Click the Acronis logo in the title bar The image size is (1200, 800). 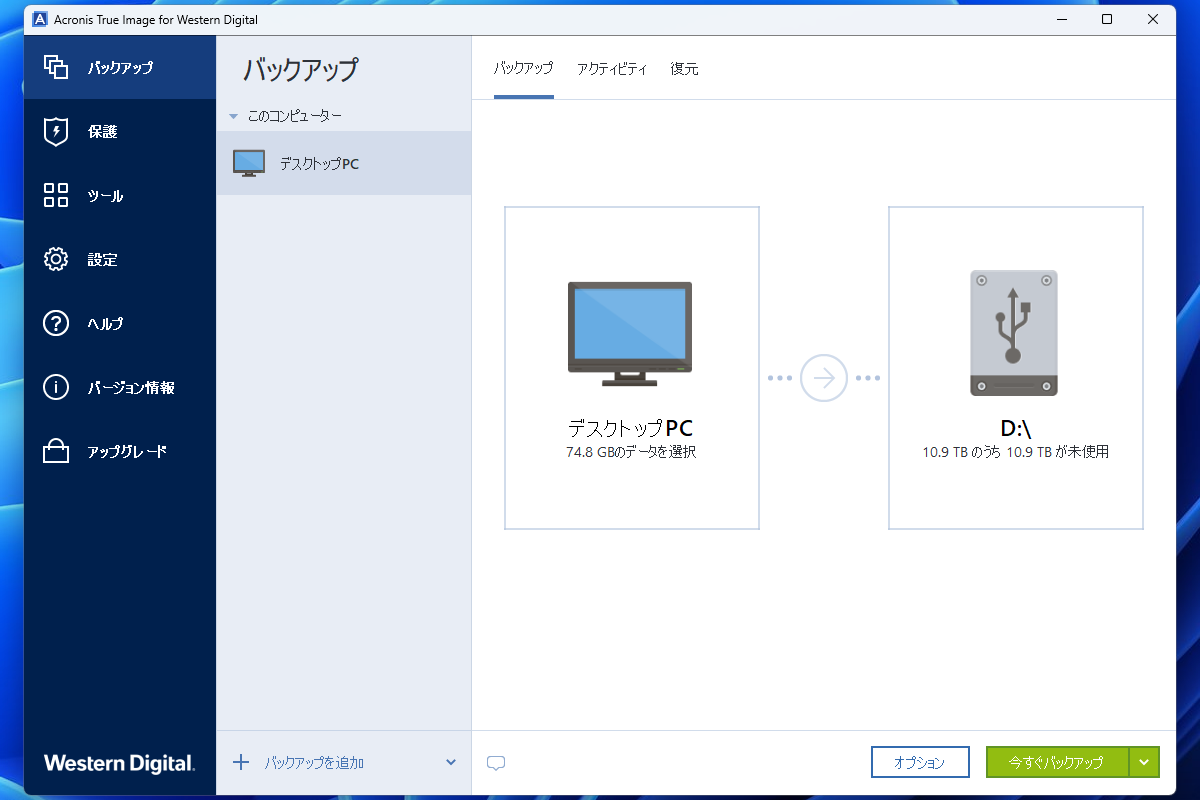(40, 19)
